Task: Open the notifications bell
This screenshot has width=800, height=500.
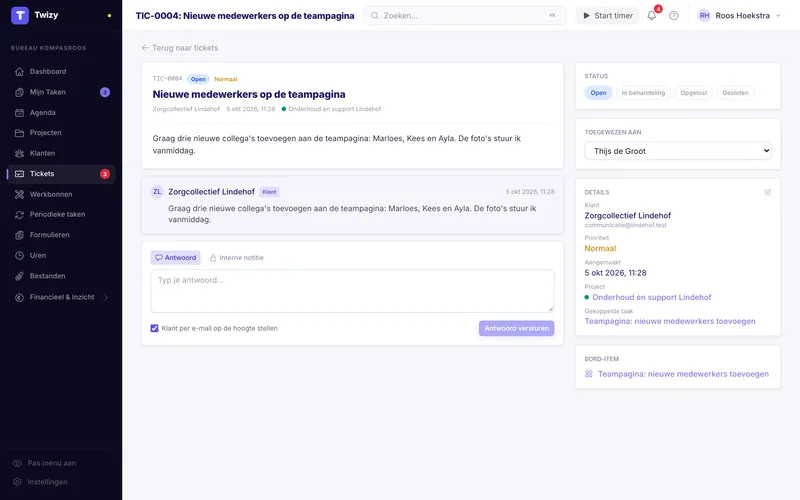Action: 652,15
